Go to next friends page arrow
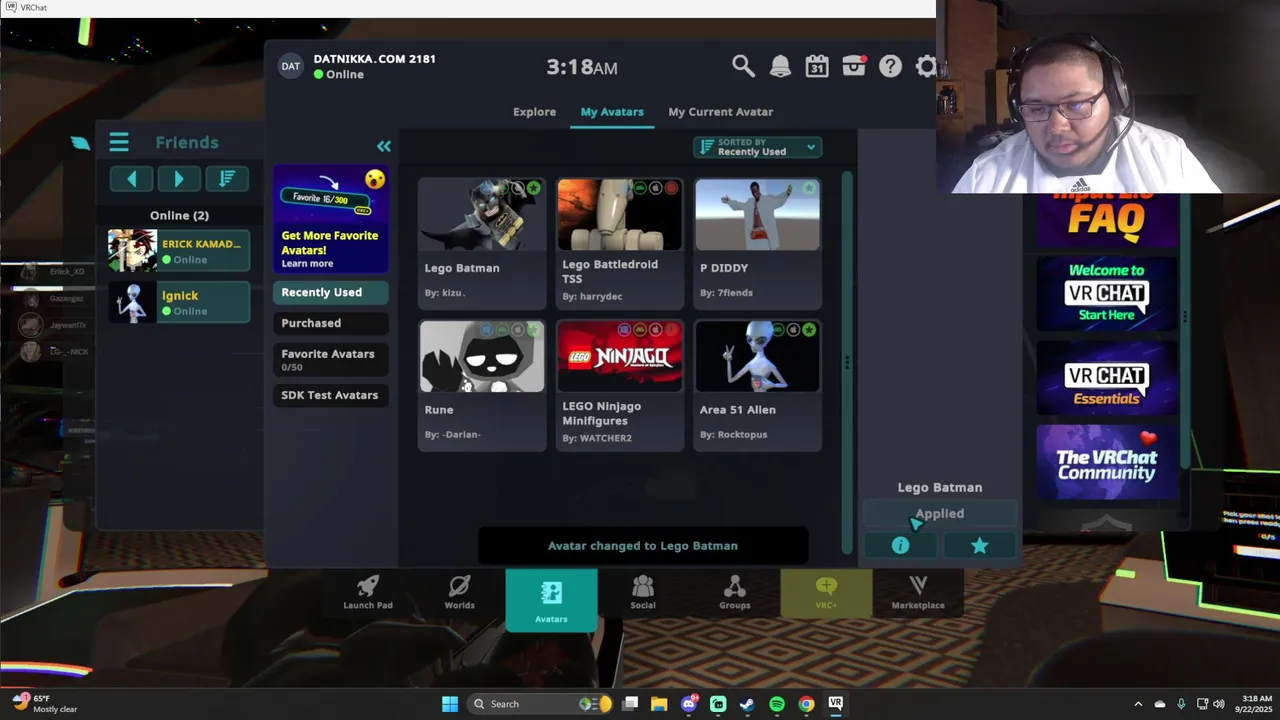This screenshot has height=720, width=1280. pos(179,178)
